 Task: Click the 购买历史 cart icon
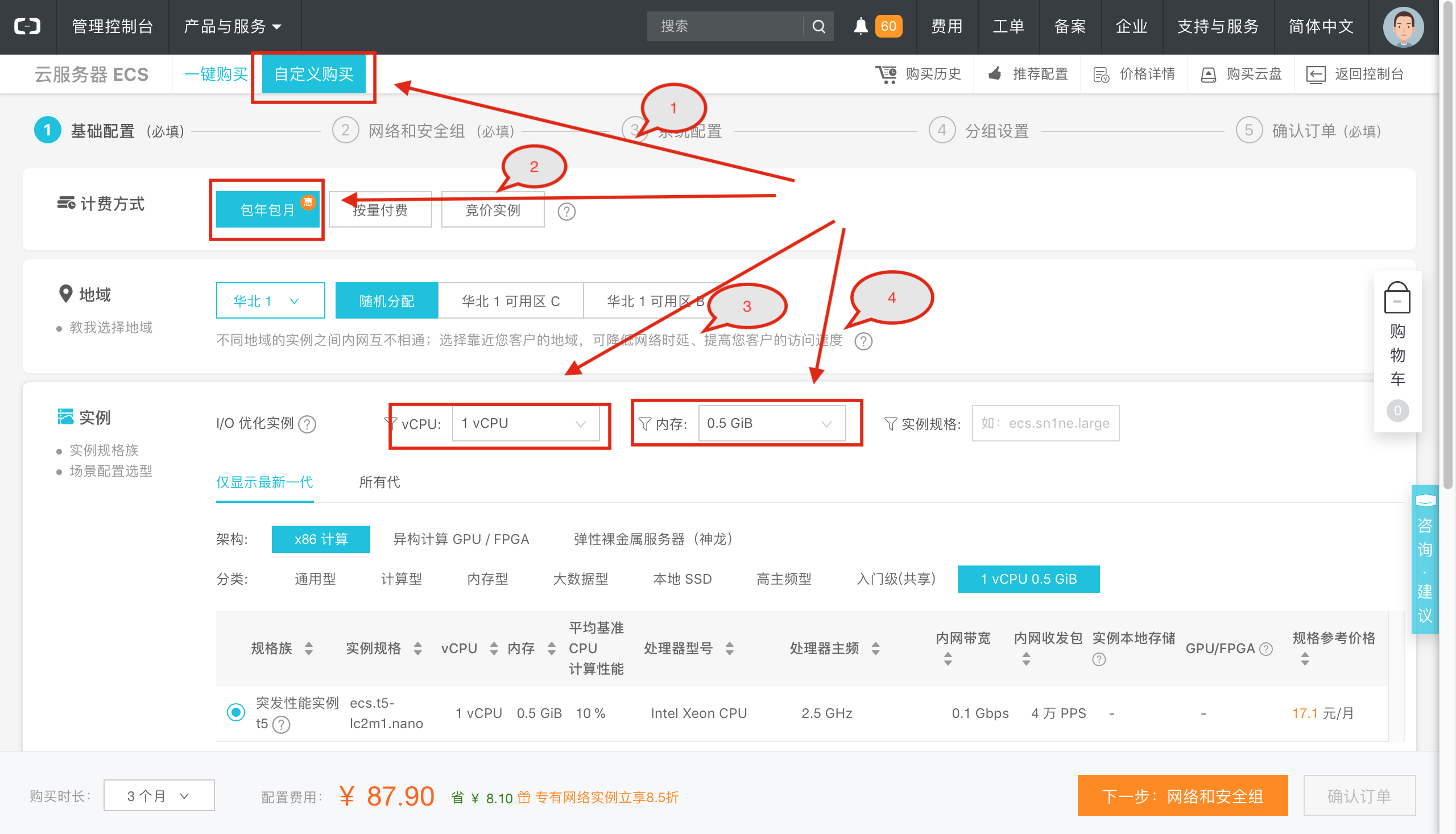pos(886,74)
